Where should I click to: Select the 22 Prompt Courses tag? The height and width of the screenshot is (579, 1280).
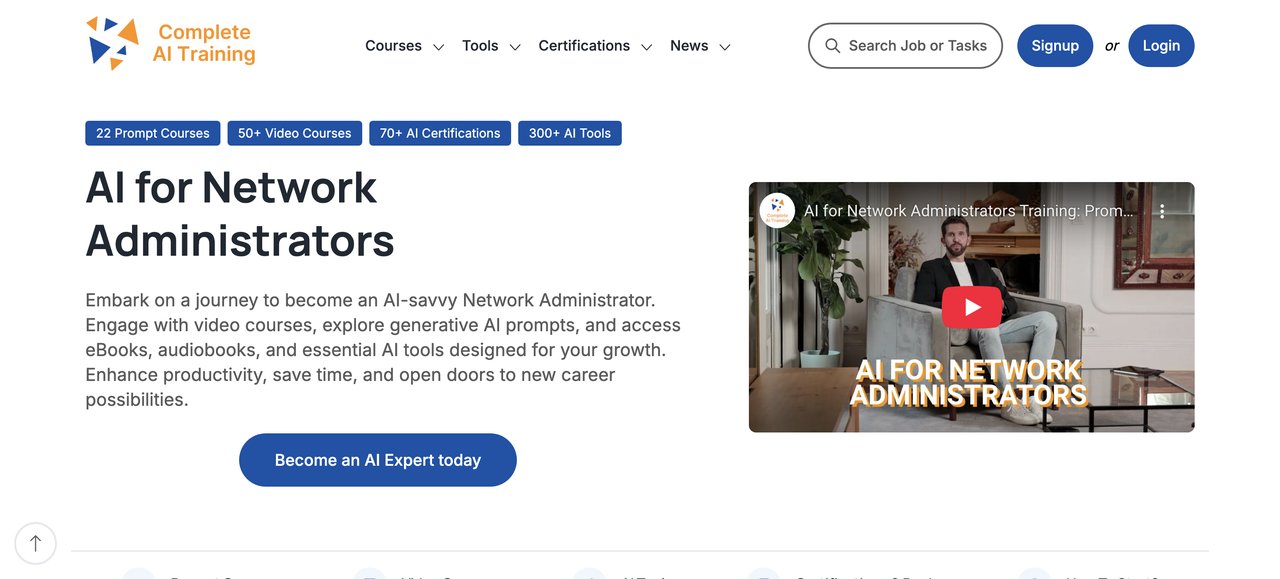(x=153, y=133)
